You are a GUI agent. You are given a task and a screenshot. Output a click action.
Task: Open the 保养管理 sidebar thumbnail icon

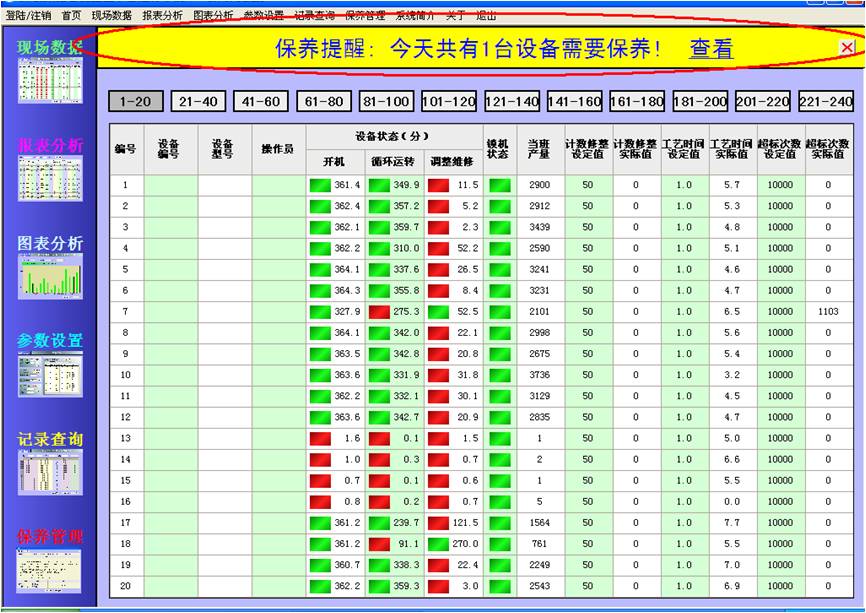click(x=49, y=569)
